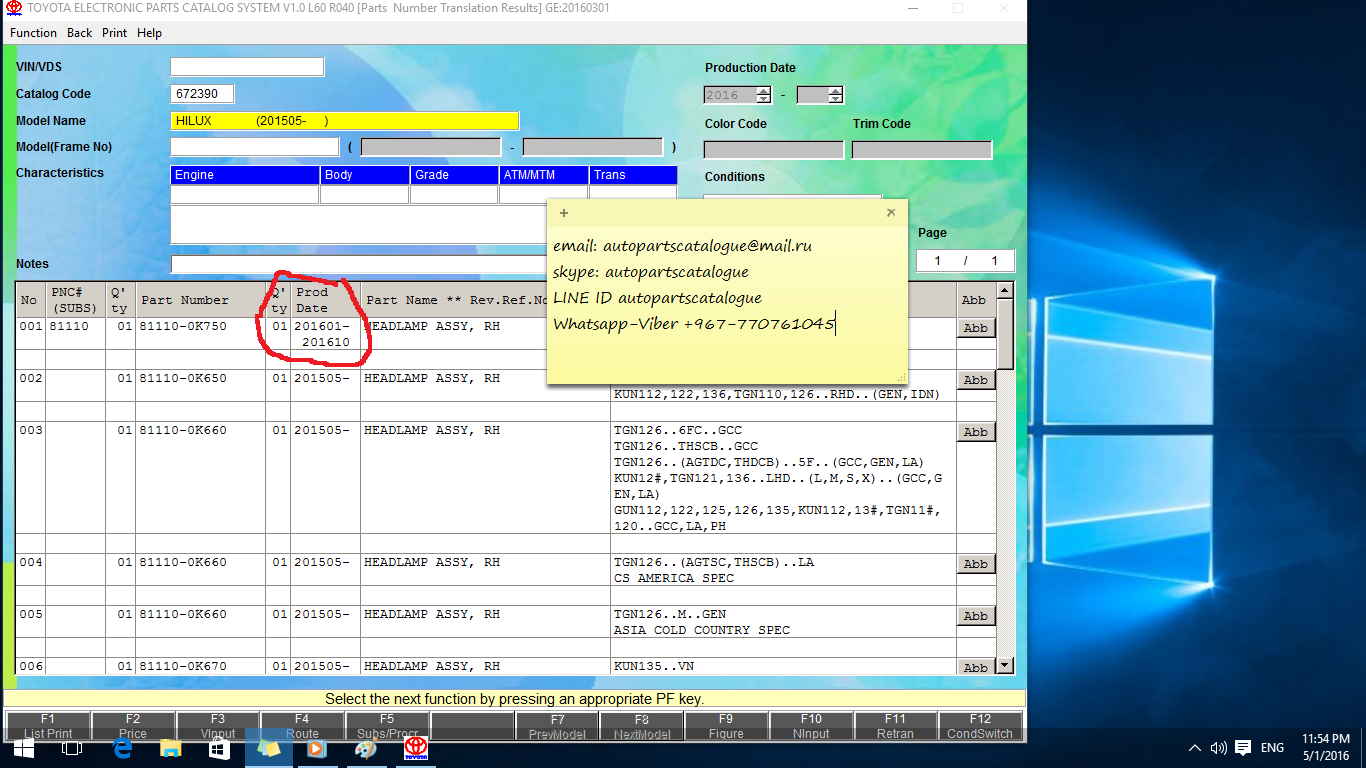Change the ENG input language
The image size is (1366, 768).
coord(1272,748)
